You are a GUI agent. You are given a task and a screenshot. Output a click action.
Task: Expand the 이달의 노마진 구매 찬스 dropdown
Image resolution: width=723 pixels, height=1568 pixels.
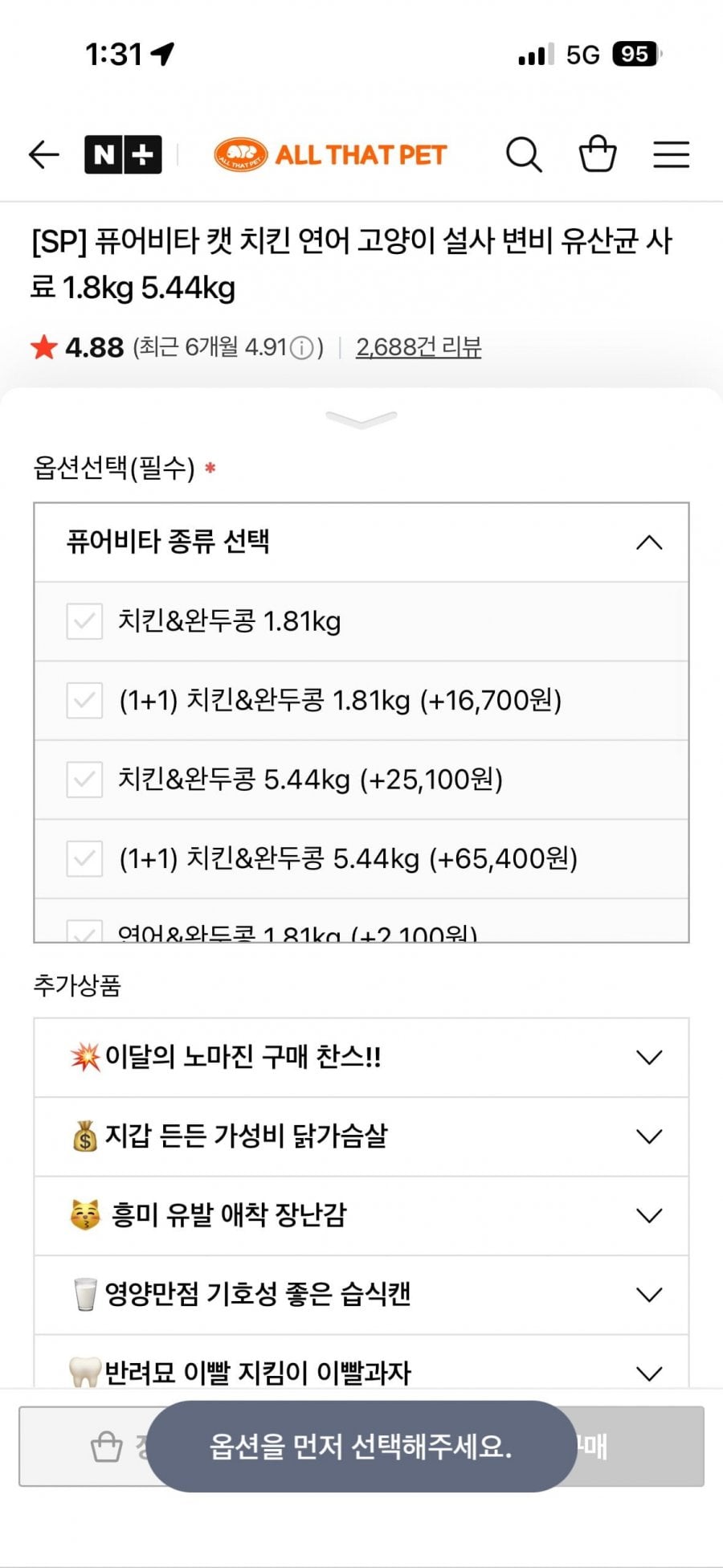coord(648,1057)
